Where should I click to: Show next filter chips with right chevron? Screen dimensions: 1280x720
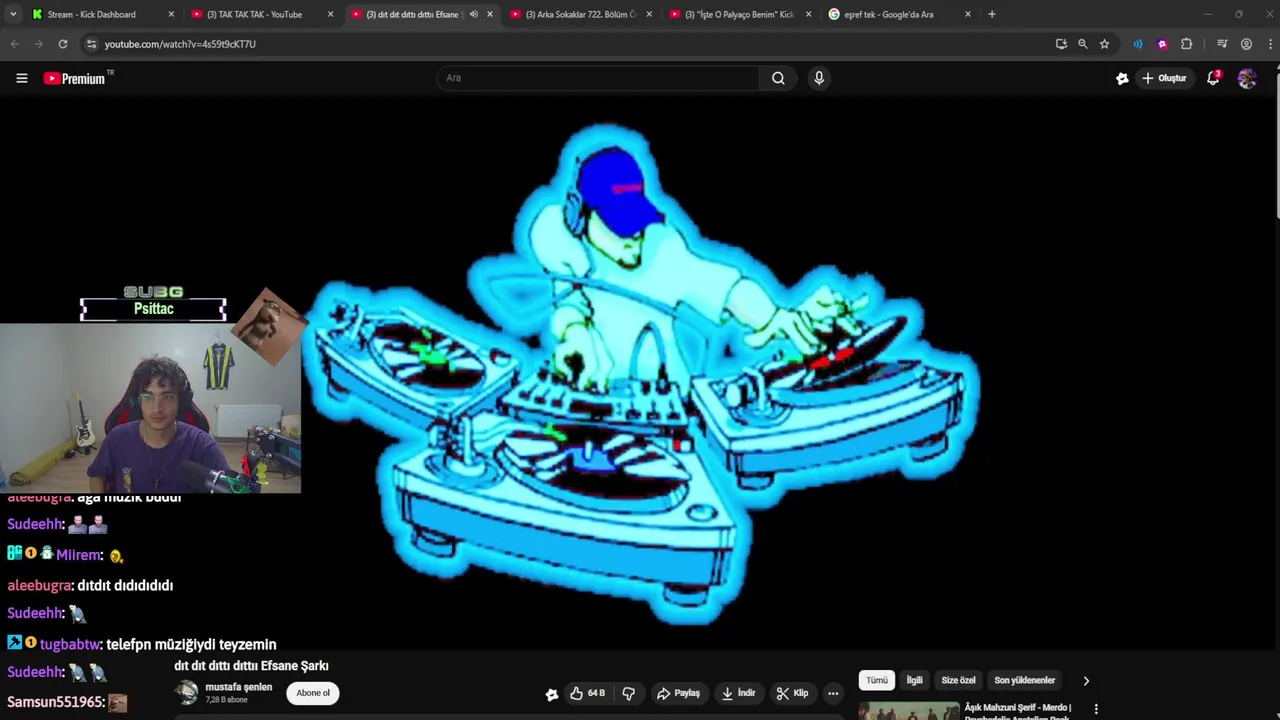coord(1086,681)
